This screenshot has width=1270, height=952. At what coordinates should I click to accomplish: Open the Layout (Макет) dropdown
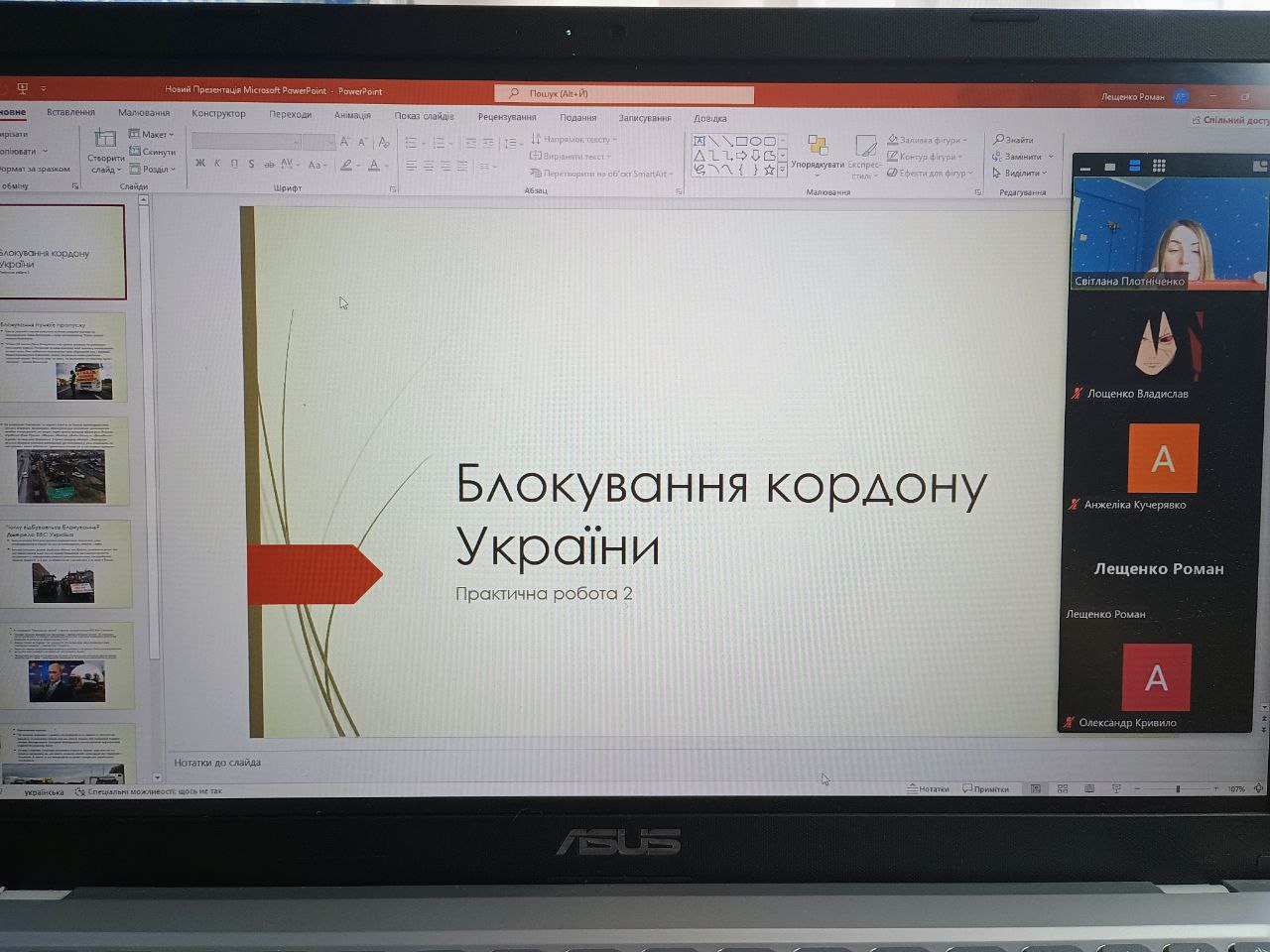[152, 135]
